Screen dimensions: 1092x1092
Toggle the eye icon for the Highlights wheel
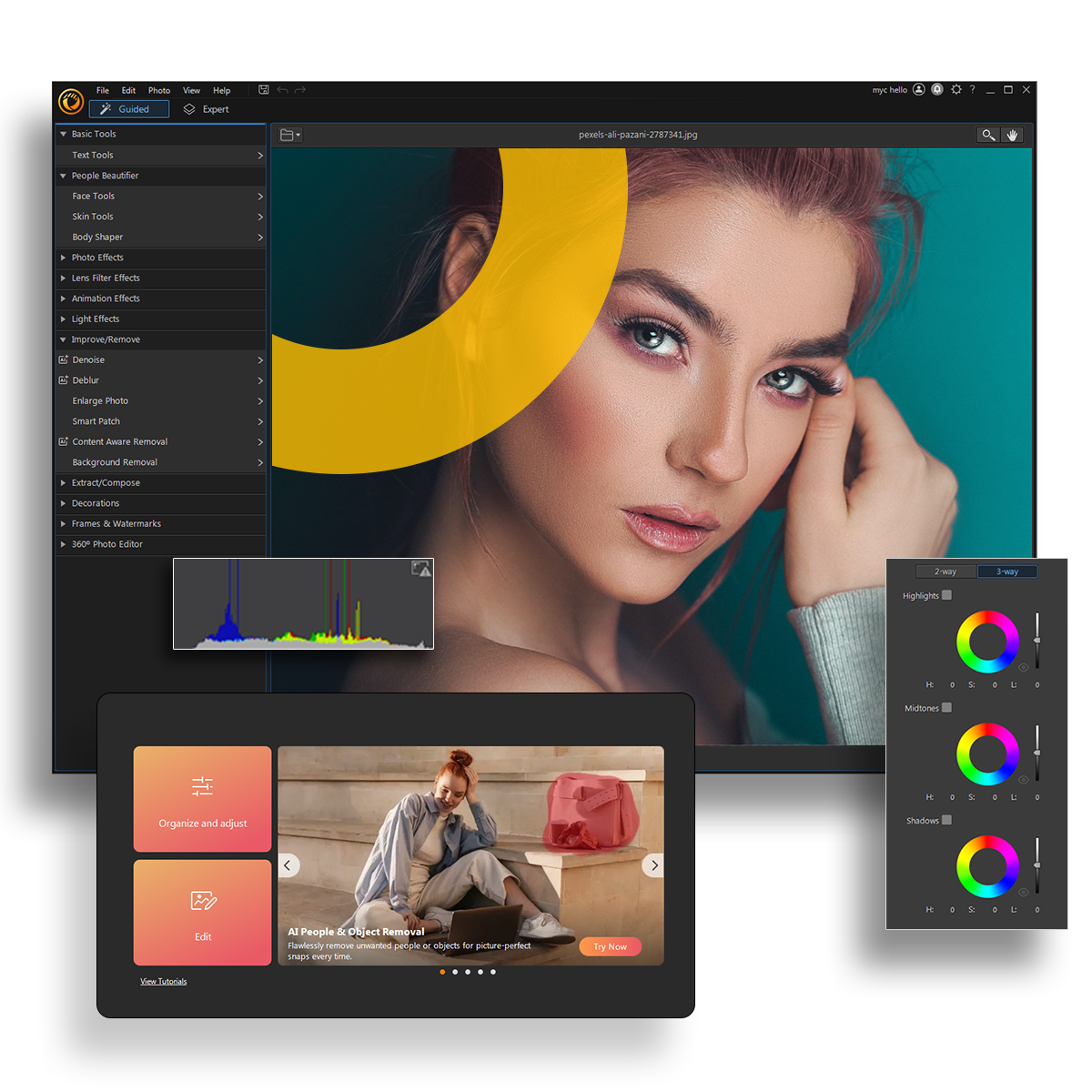1024,667
